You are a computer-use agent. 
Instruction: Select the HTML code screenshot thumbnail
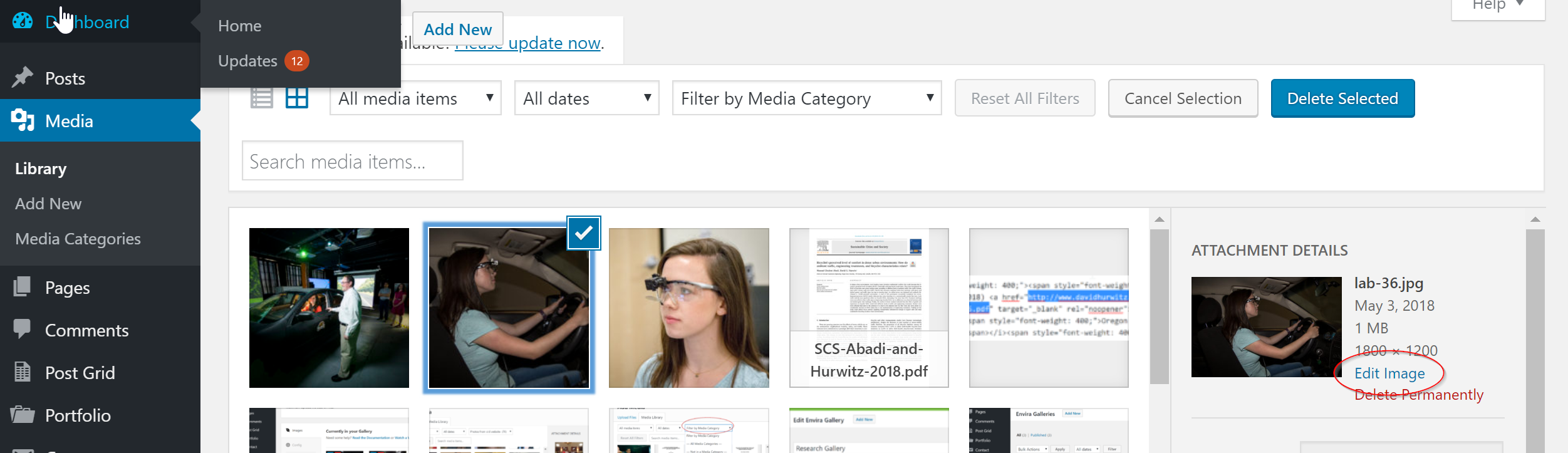(x=1049, y=308)
